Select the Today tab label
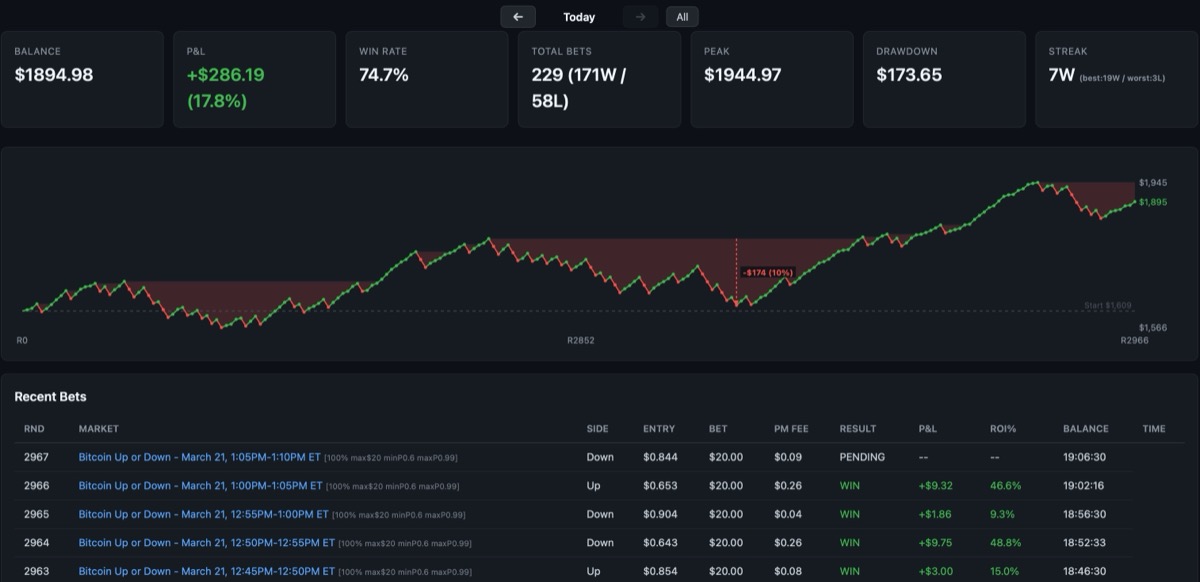 point(580,17)
